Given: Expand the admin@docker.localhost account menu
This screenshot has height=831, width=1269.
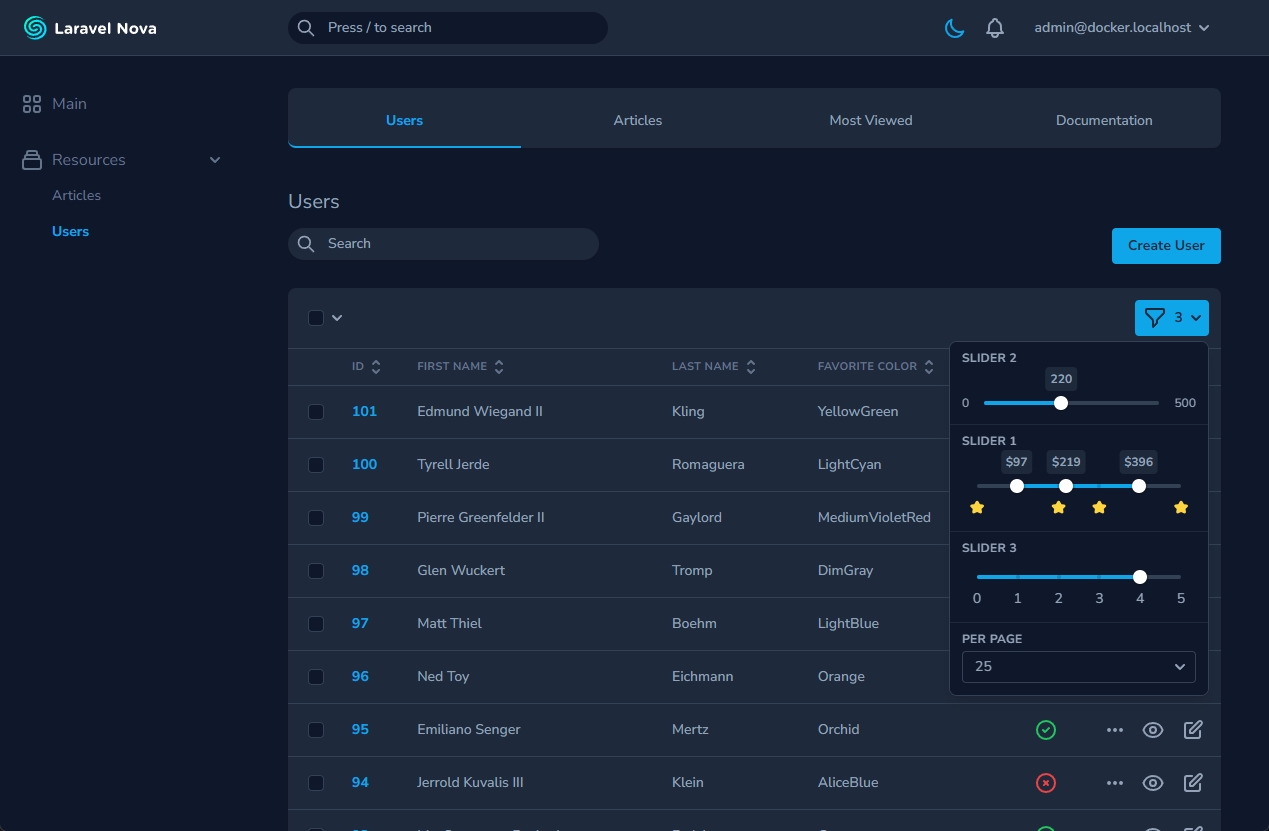Looking at the screenshot, I should coord(1121,28).
